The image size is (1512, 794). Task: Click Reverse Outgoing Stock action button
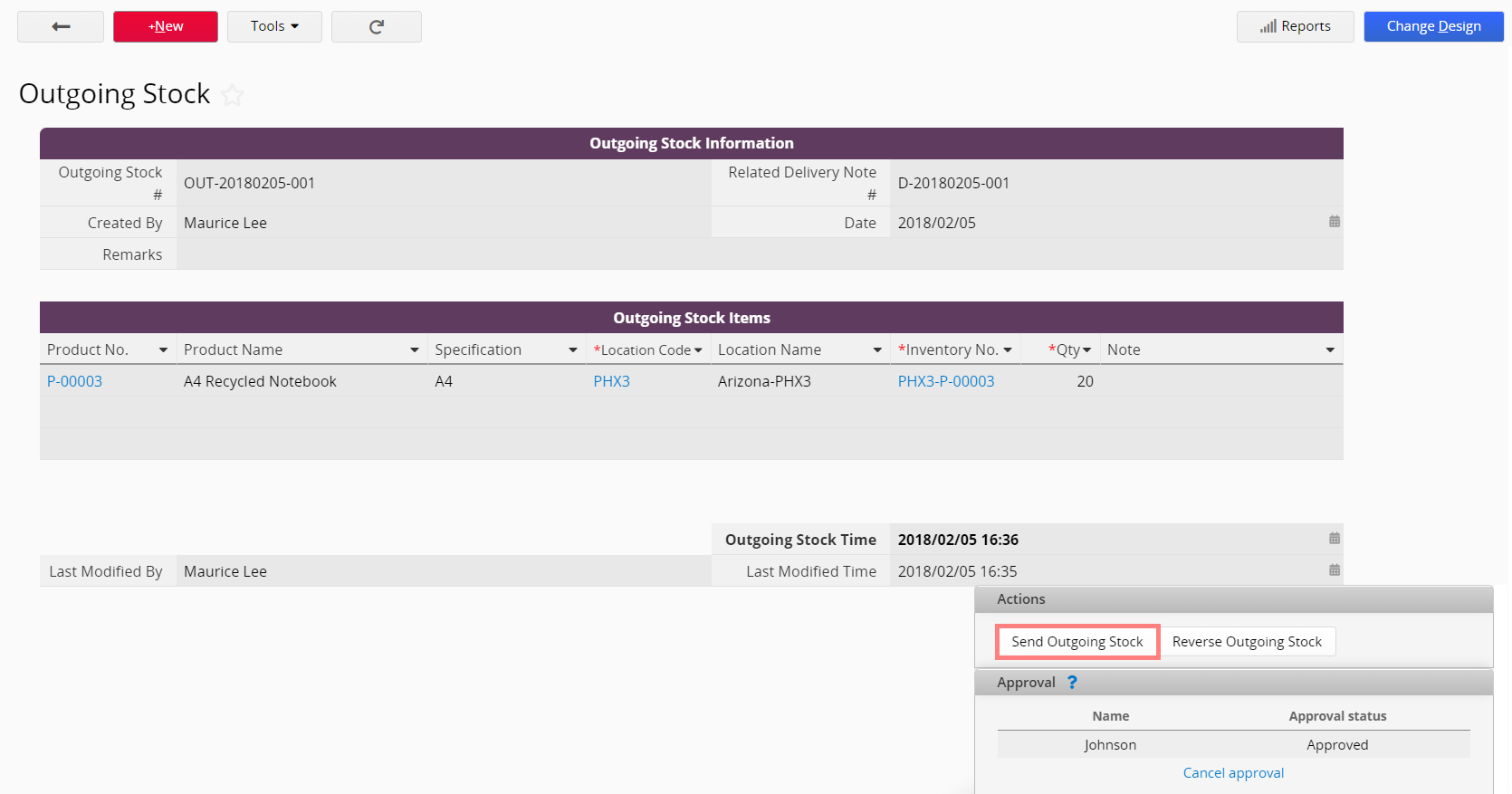(x=1247, y=642)
